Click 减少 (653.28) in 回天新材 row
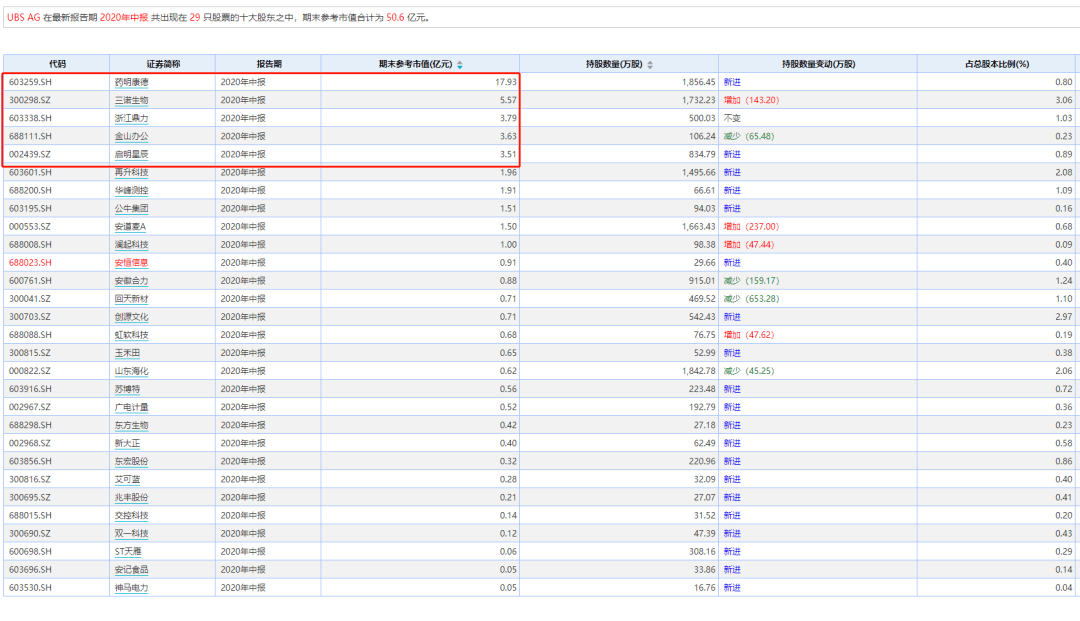 (750, 299)
